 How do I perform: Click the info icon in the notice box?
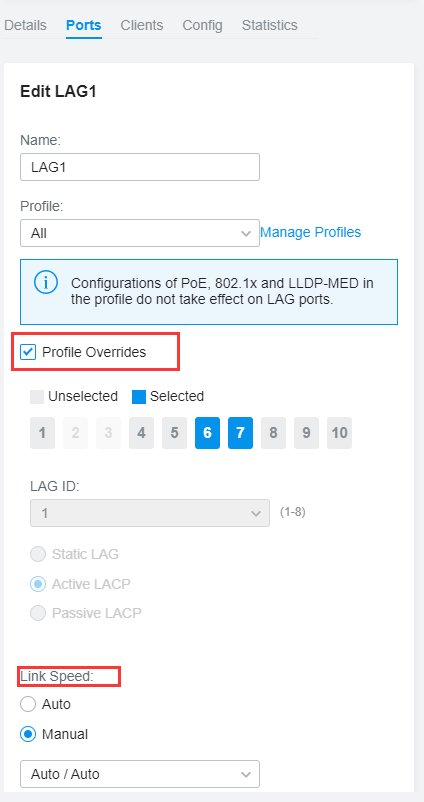tap(46, 283)
